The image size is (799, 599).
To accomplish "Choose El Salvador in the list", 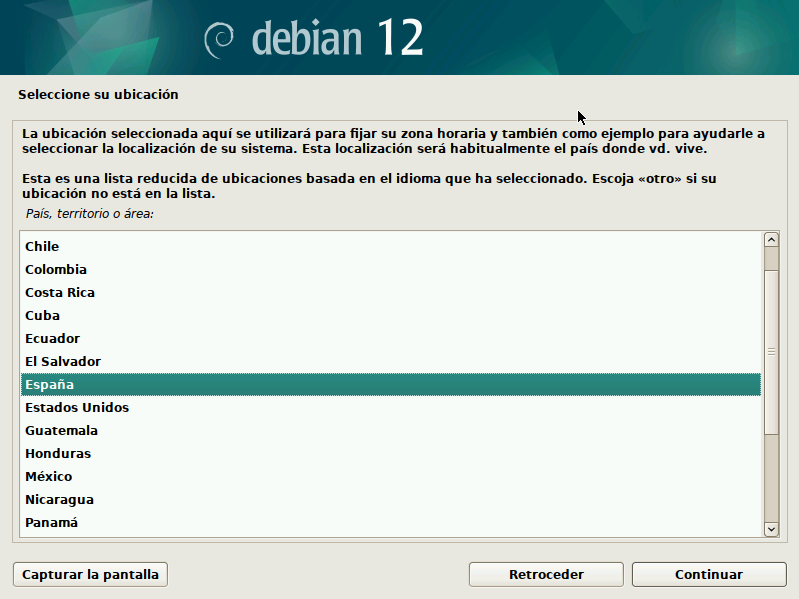I will 63,362.
